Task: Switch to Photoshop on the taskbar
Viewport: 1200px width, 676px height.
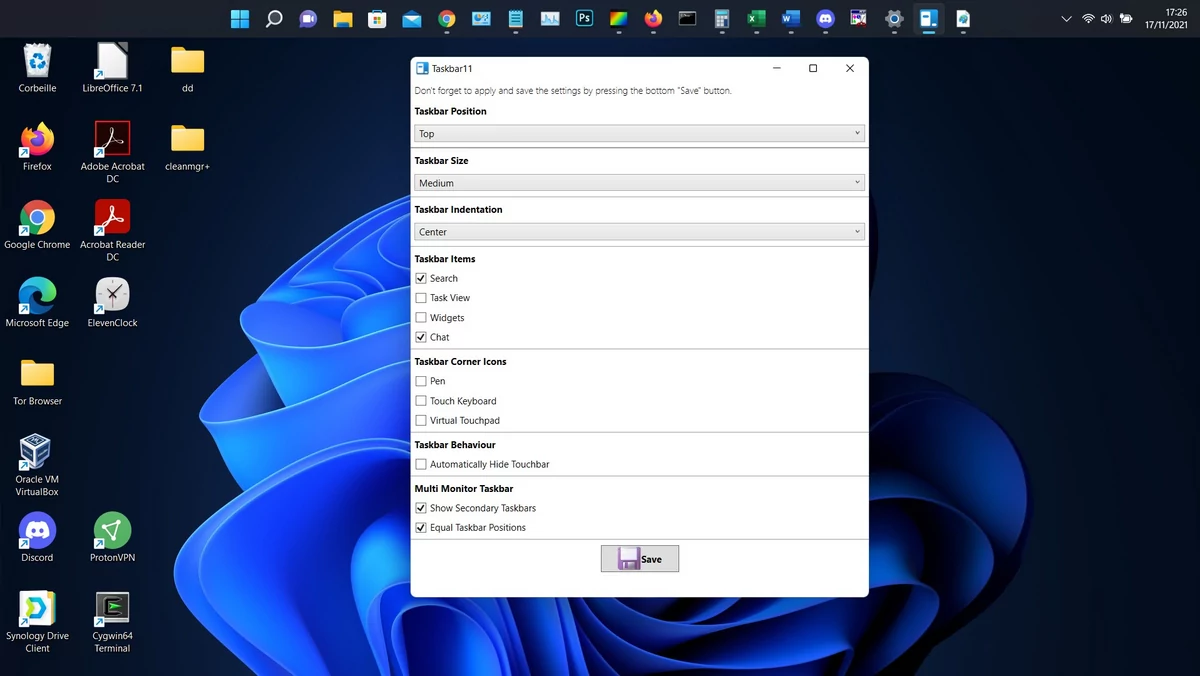Action: [x=584, y=18]
